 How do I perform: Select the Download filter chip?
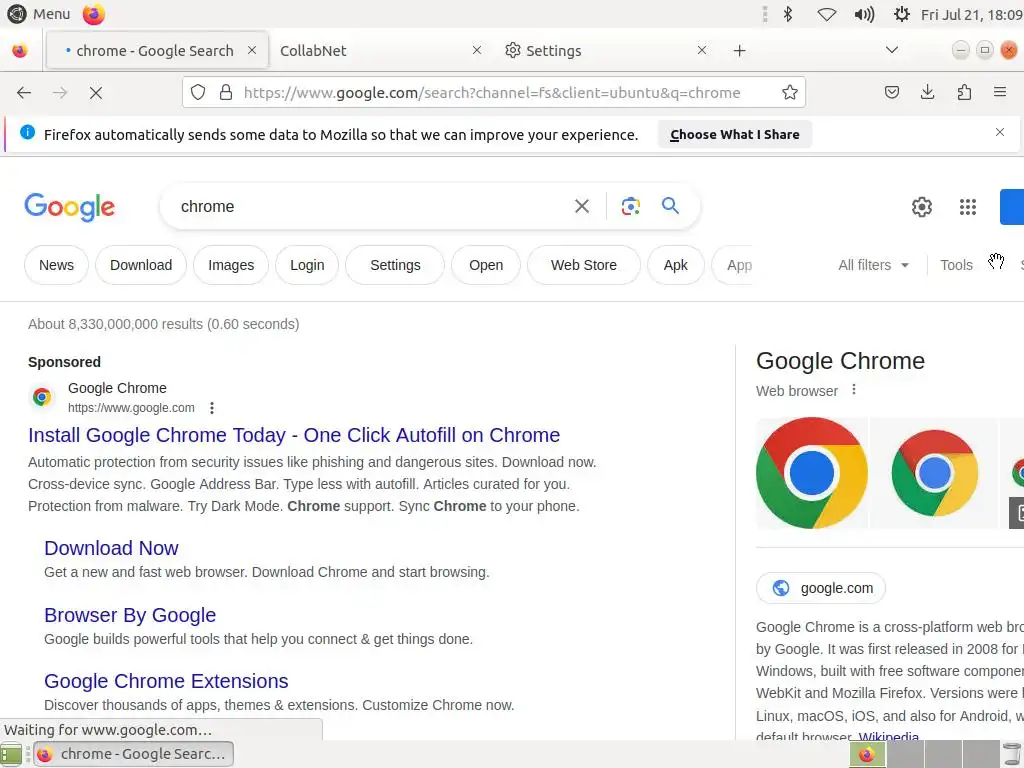(x=141, y=265)
